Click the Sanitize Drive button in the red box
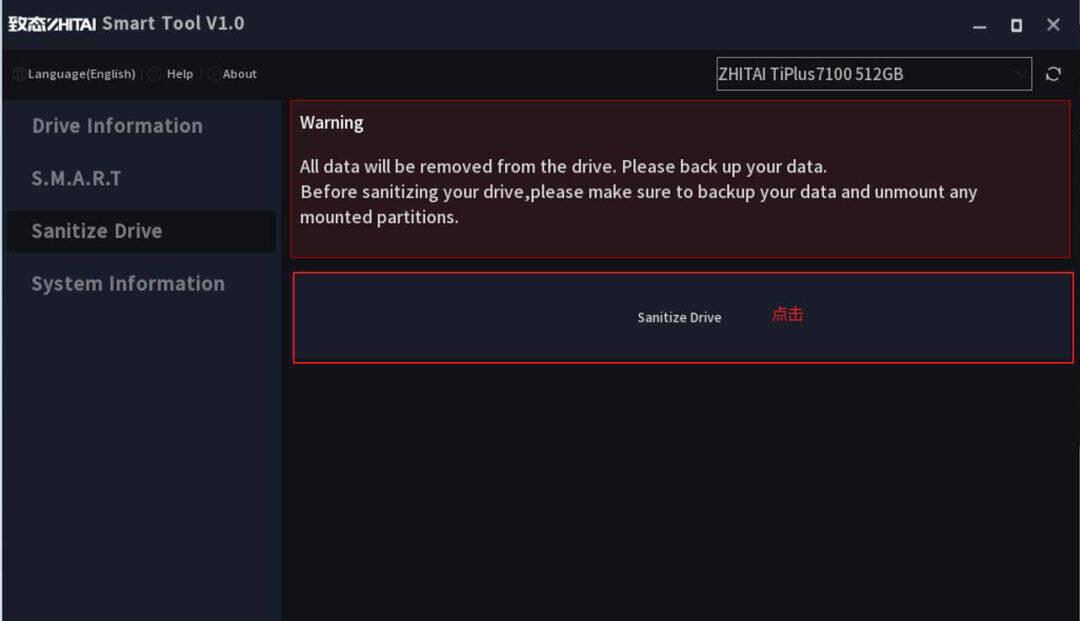Viewport: 1080px width, 621px height. pyautogui.click(x=679, y=317)
